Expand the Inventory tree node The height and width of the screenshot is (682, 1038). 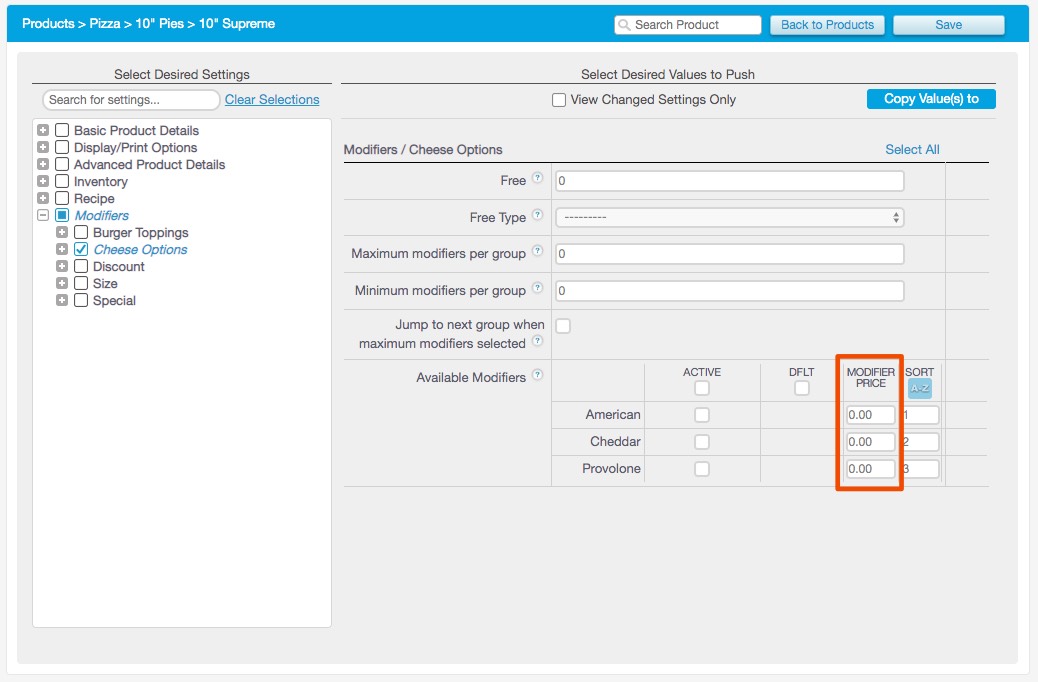[43, 182]
